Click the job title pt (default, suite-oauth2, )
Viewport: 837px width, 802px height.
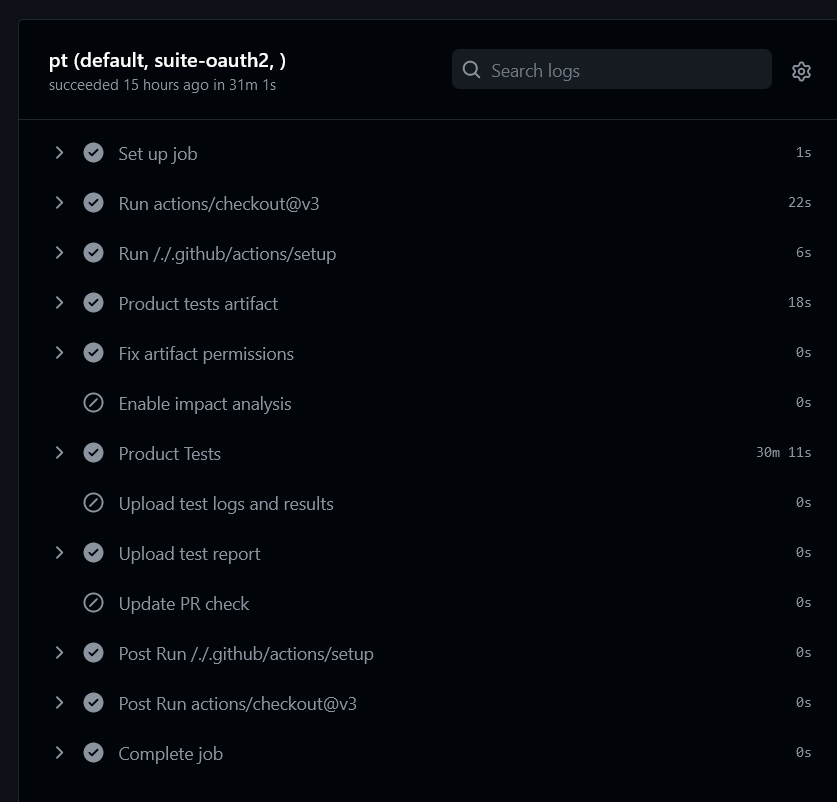(167, 61)
